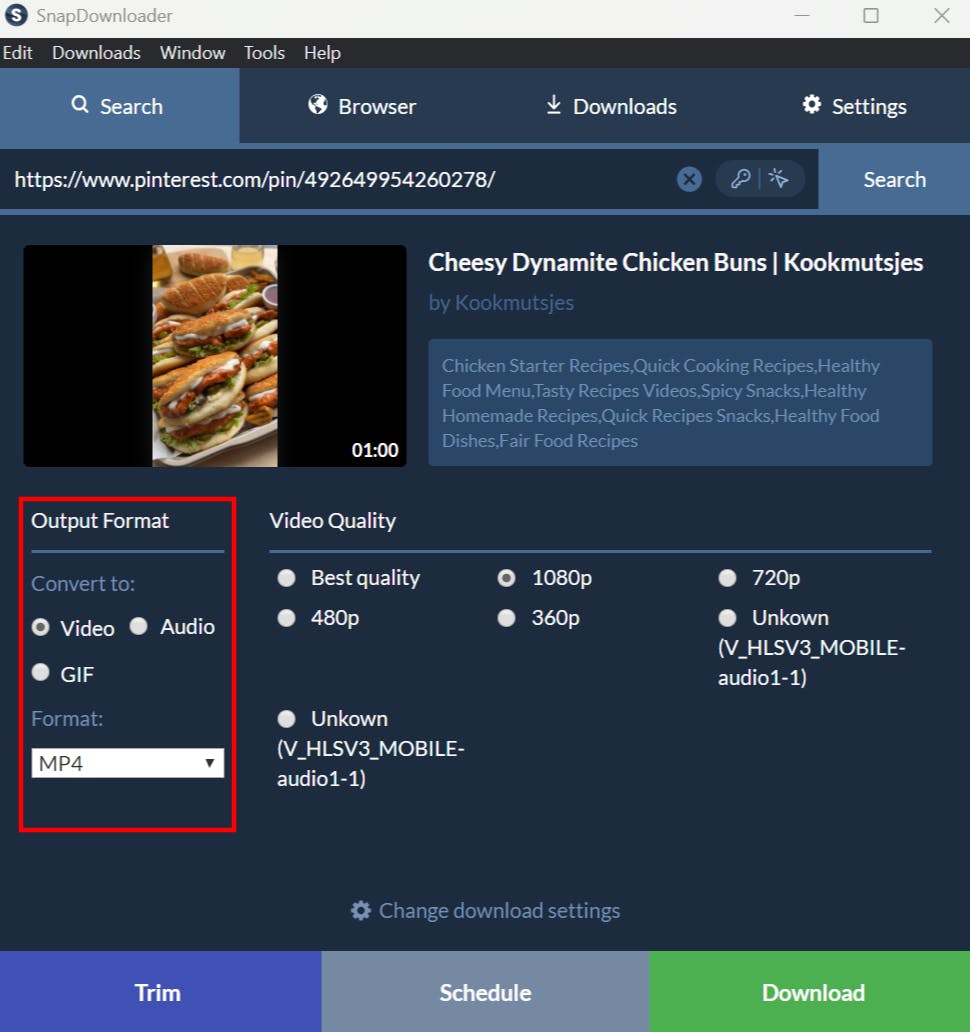Choose Best quality video option
The width and height of the screenshot is (970, 1032).
click(x=286, y=578)
